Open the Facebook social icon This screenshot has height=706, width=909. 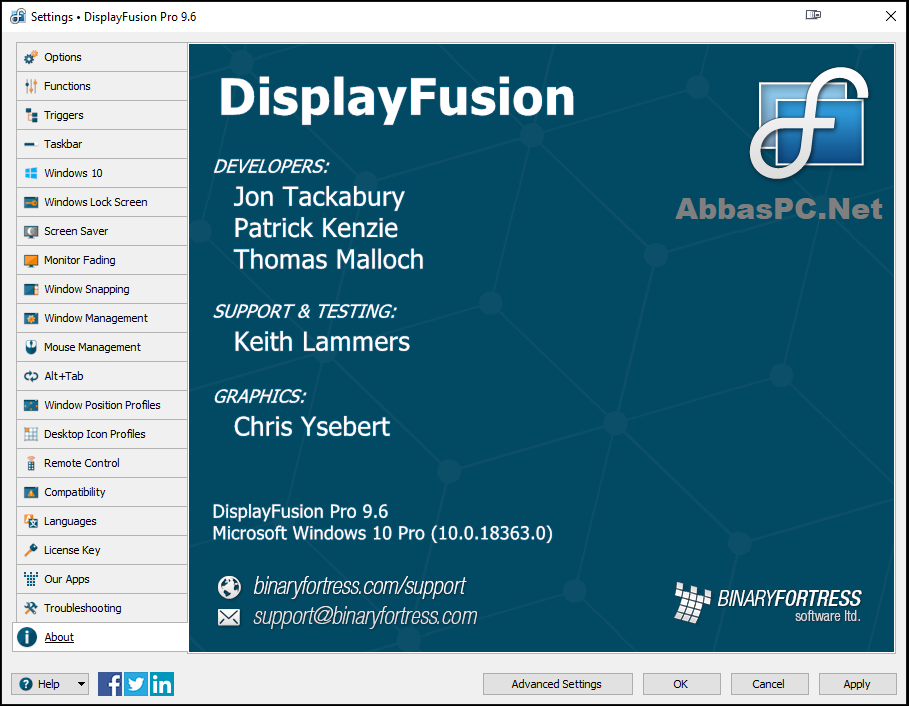(110, 684)
